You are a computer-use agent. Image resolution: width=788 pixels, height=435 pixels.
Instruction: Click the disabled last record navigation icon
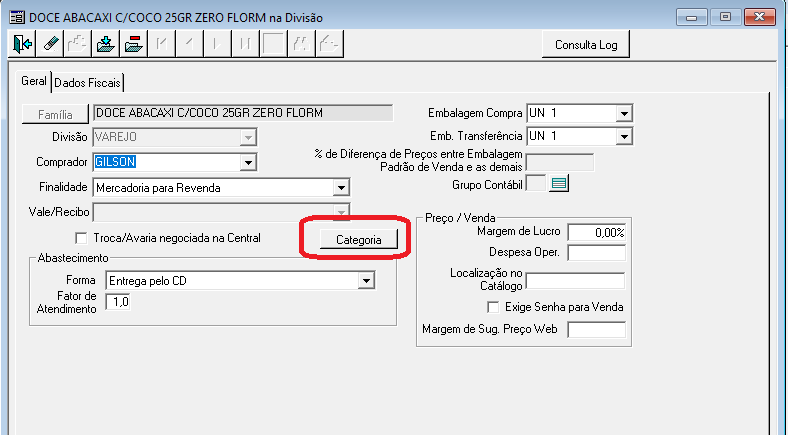245,44
